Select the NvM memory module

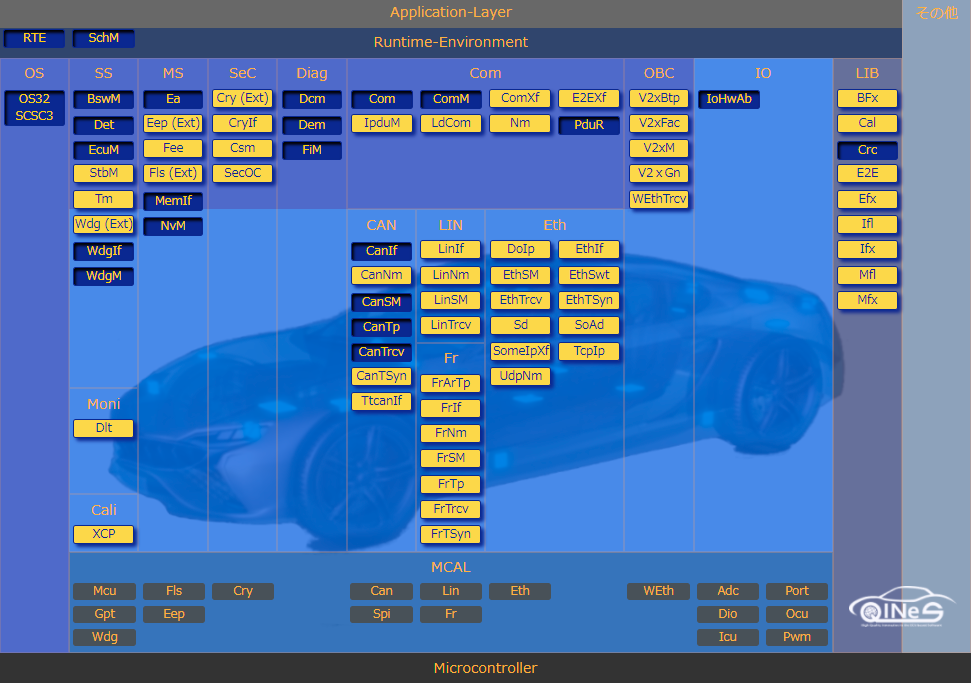pos(173,226)
